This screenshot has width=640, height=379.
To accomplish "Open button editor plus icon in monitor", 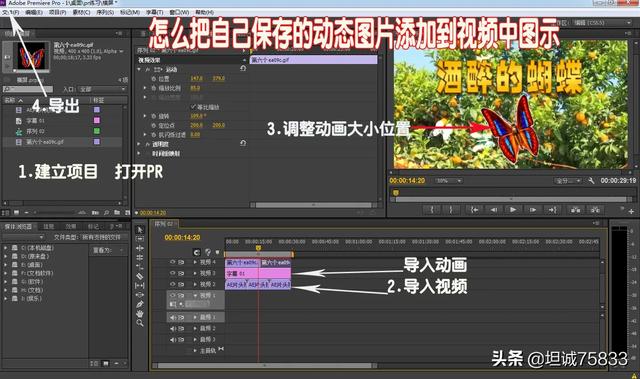I will point(631,211).
